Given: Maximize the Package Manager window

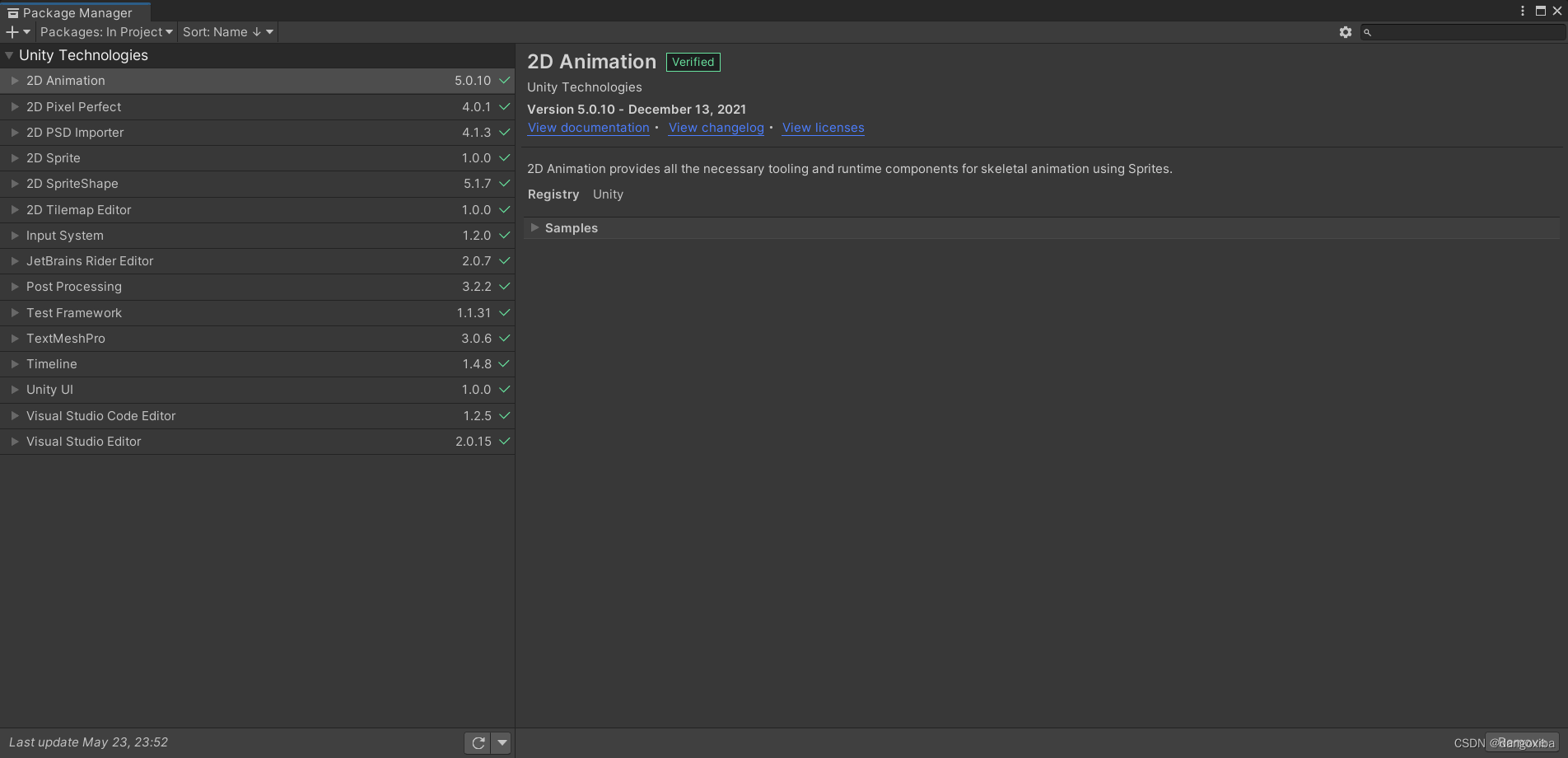Looking at the screenshot, I should [x=1540, y=11].
